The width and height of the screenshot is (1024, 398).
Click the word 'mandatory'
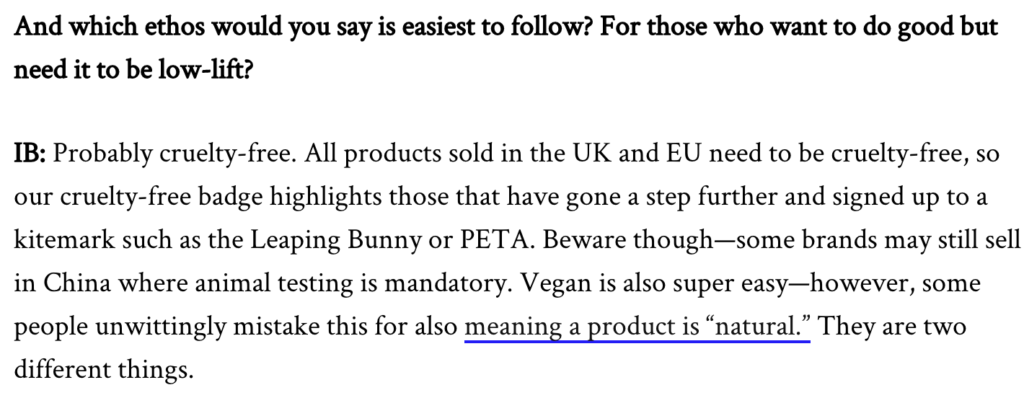449,284
